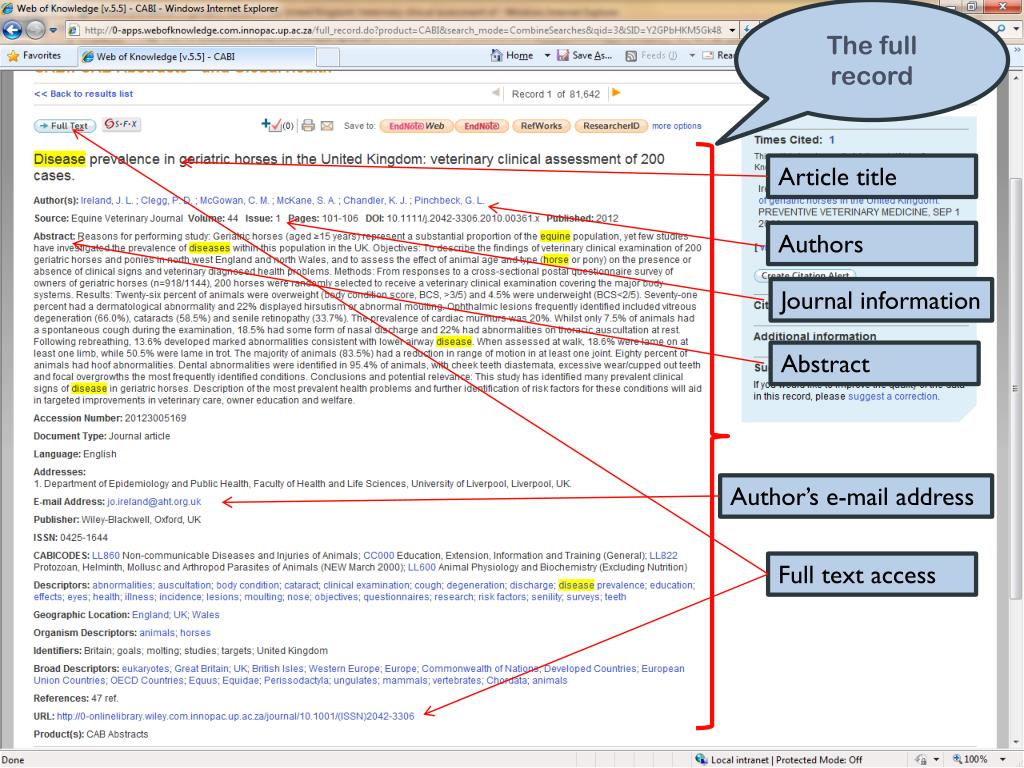Save to EndNote button

pos(481,126)
